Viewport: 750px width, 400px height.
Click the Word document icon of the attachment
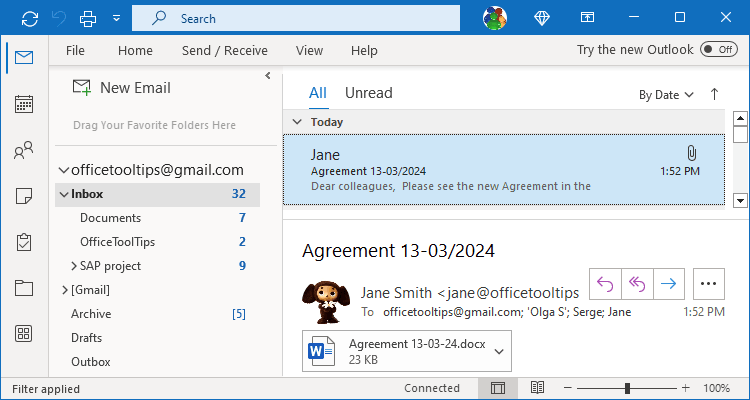(321, 351)
